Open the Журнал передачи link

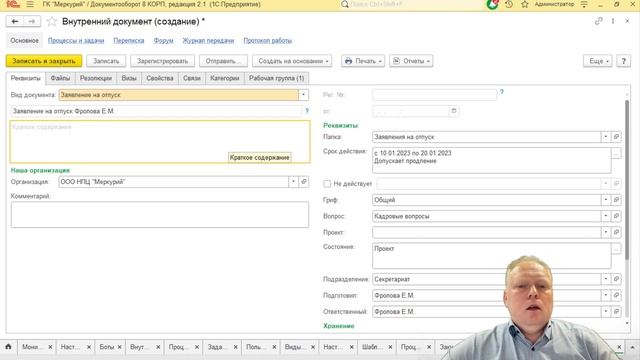(x=208, y=40)
